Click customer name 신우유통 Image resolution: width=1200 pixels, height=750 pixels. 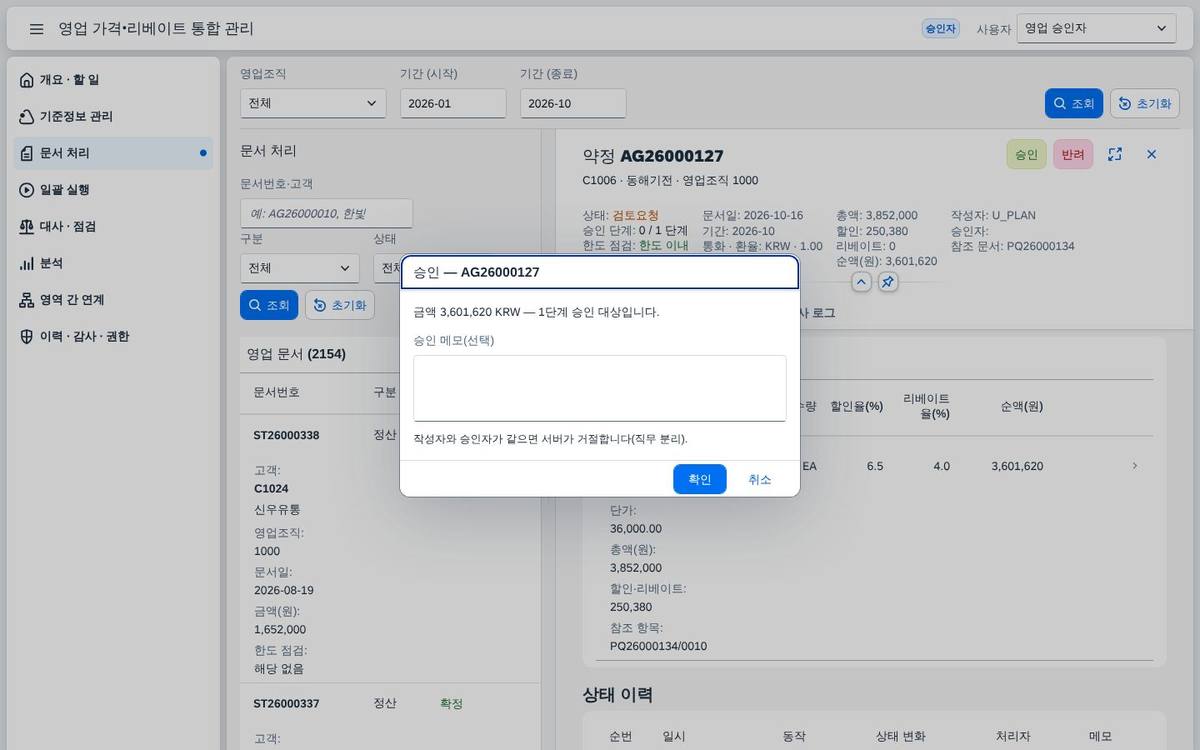pyautogui.click(x=278, y=510)
